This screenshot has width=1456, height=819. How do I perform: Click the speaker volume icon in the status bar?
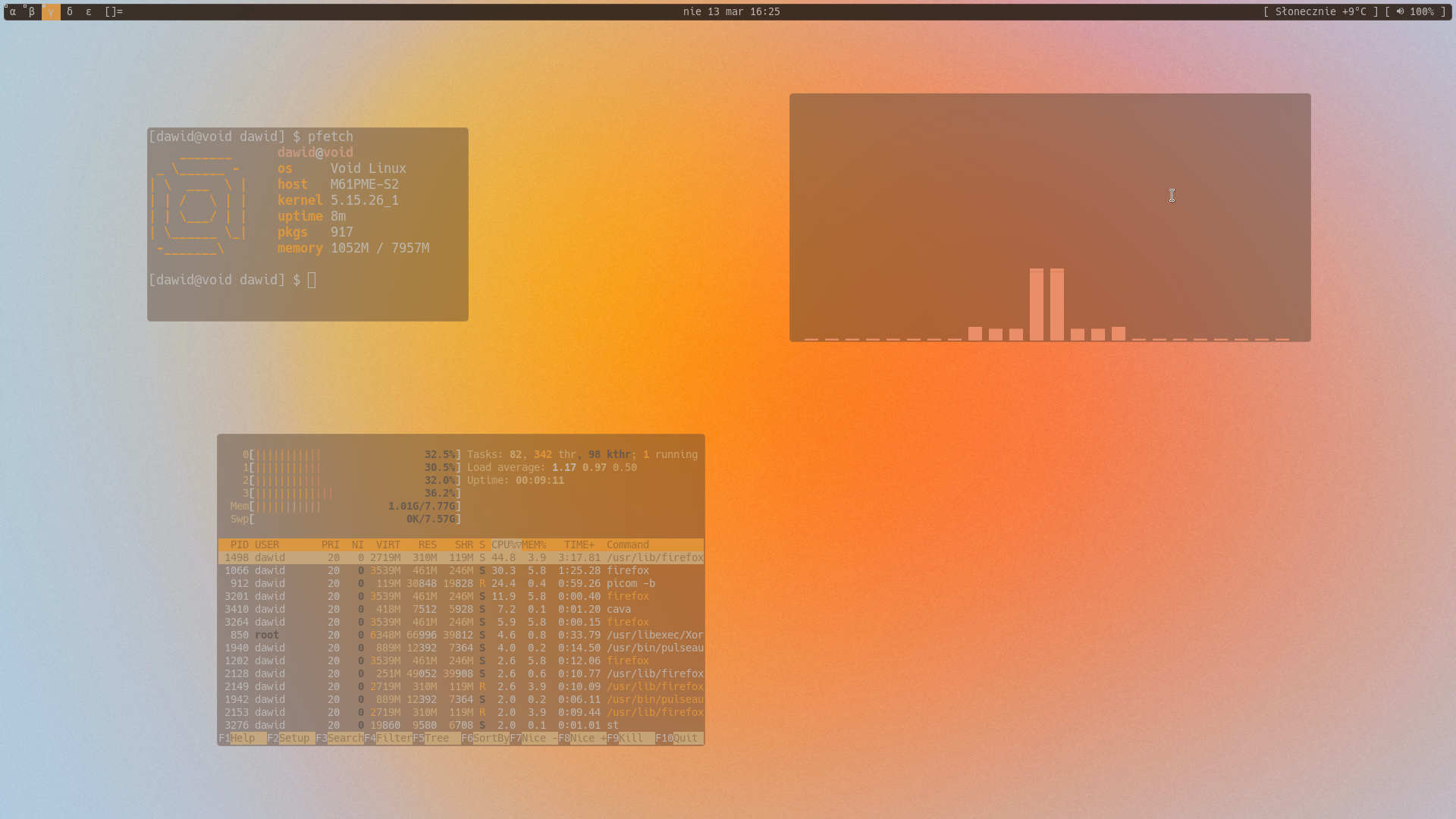(1400, 11)
